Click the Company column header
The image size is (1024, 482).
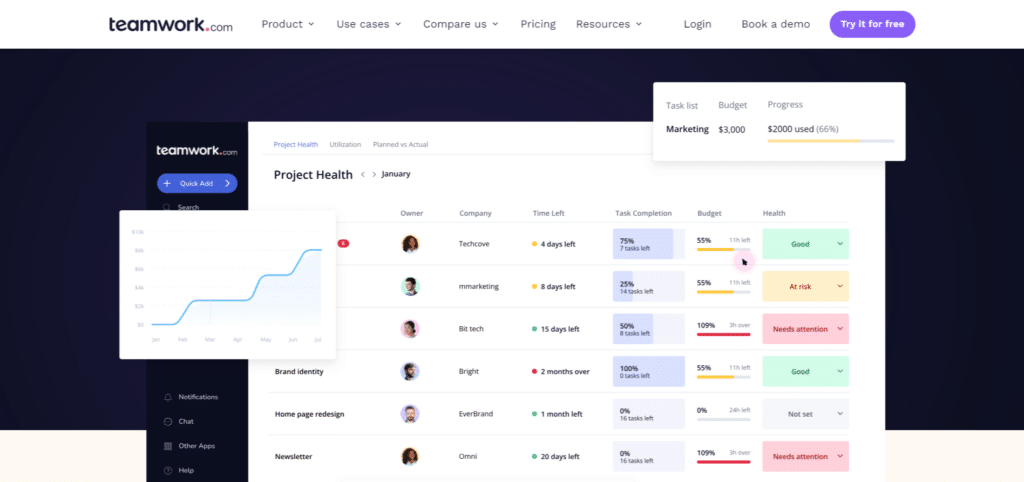(475, 213)
